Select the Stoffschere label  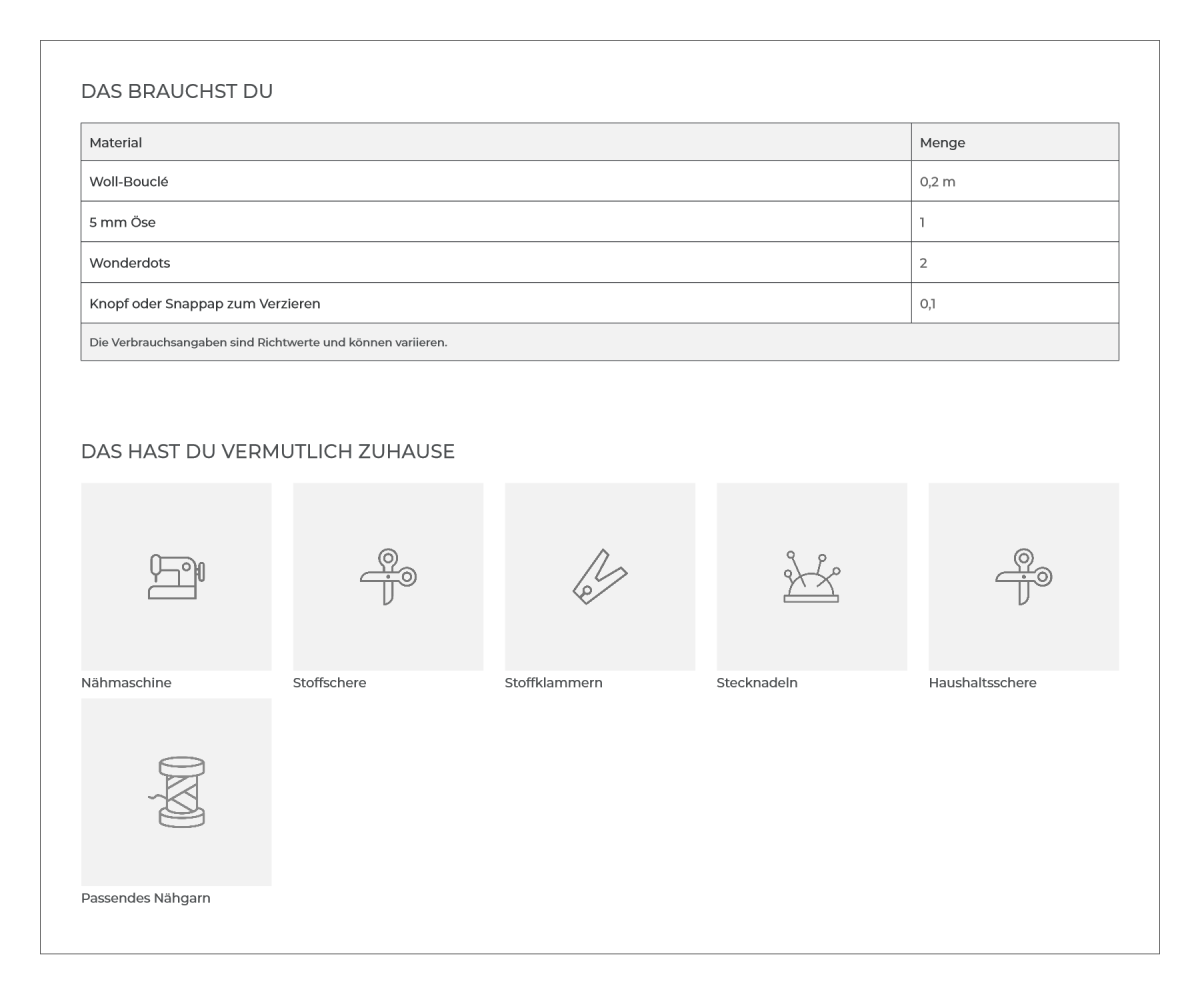pyautogui.click(x=330, y=683)
